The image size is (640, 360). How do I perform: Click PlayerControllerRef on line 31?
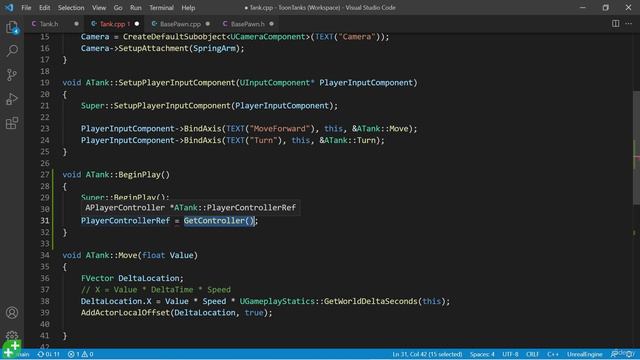[125, 221]
